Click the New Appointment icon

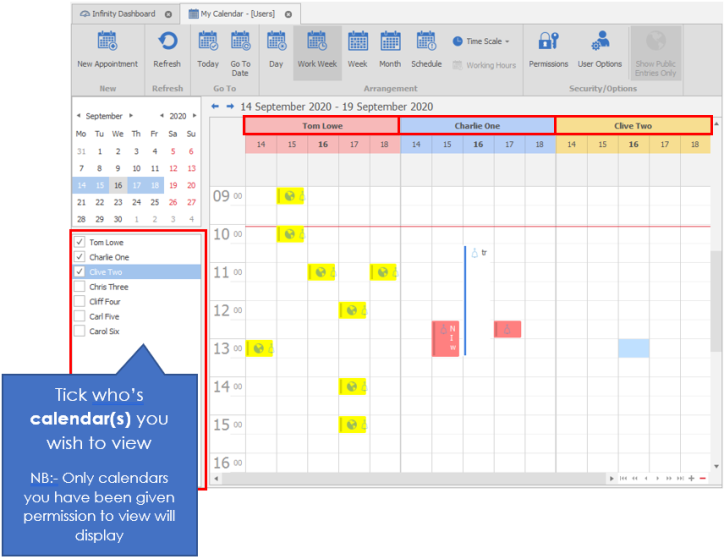point(106,43)
